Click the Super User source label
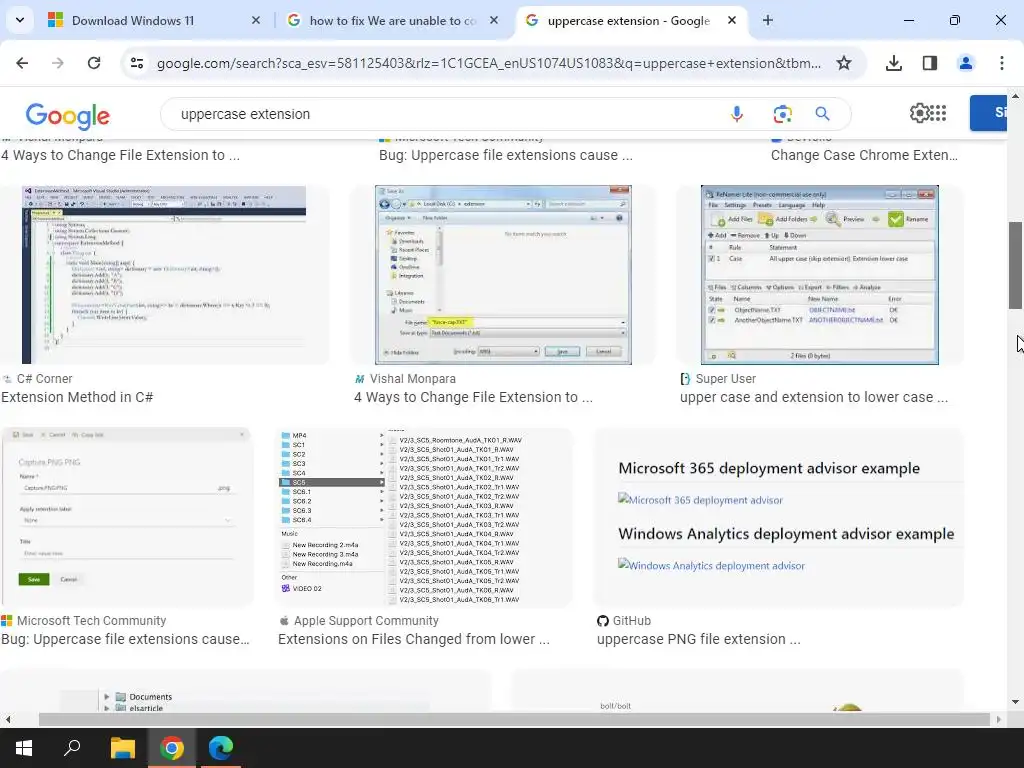This screenshot has height=768, width=1024. [x=726, y=379]
